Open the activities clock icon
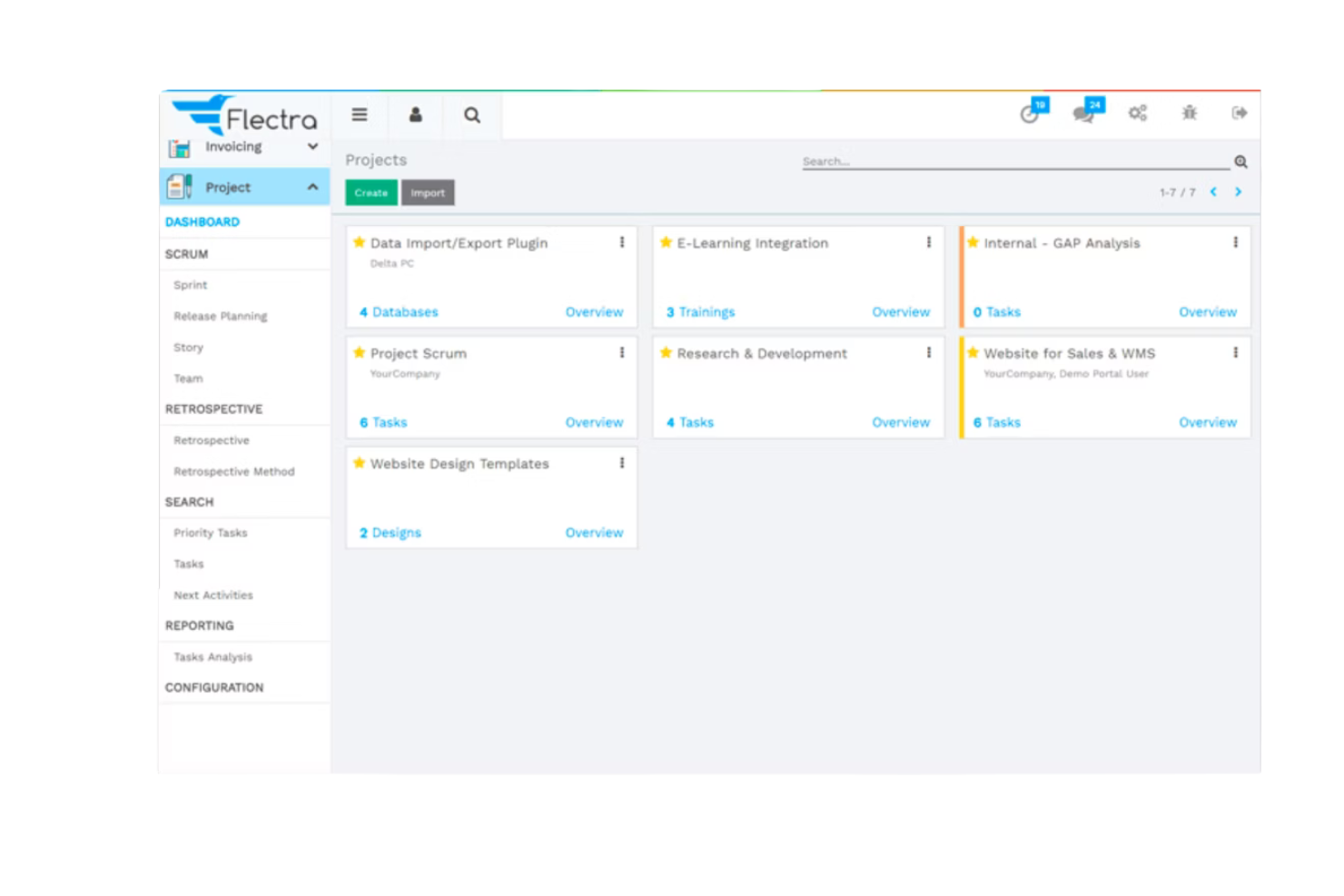This screenshot has width=1344, height=896. tap(1031, 113)
